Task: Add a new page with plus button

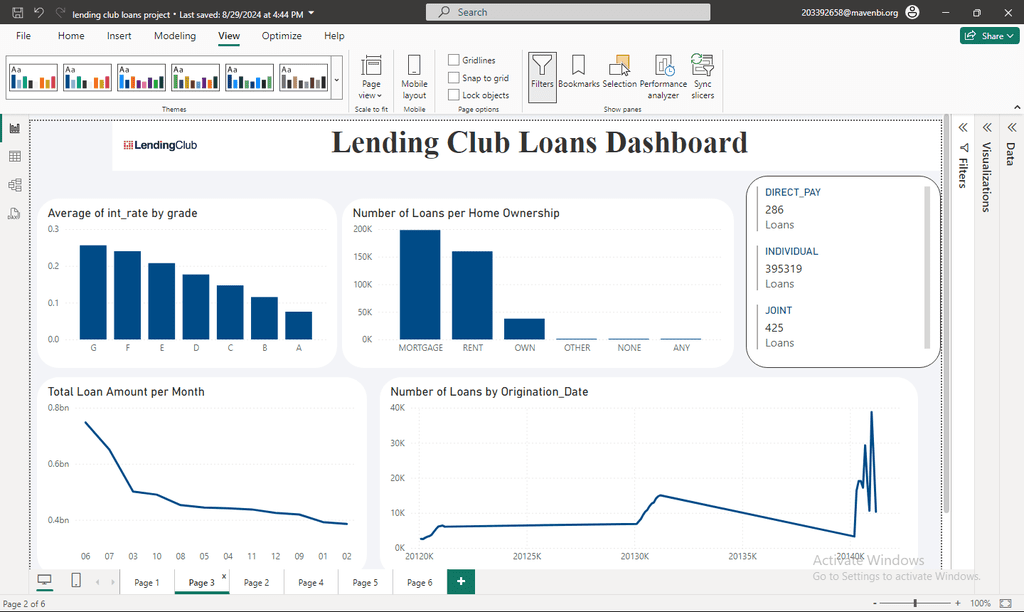Action: pyautogui.click(x=461, y=581)
